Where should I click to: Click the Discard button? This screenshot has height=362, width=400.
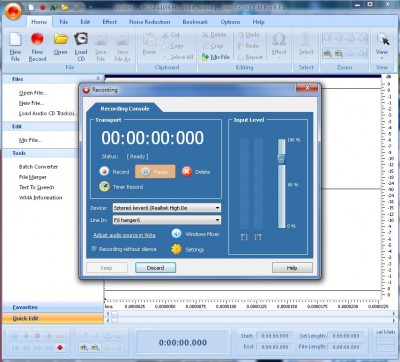tap(155, 268)
